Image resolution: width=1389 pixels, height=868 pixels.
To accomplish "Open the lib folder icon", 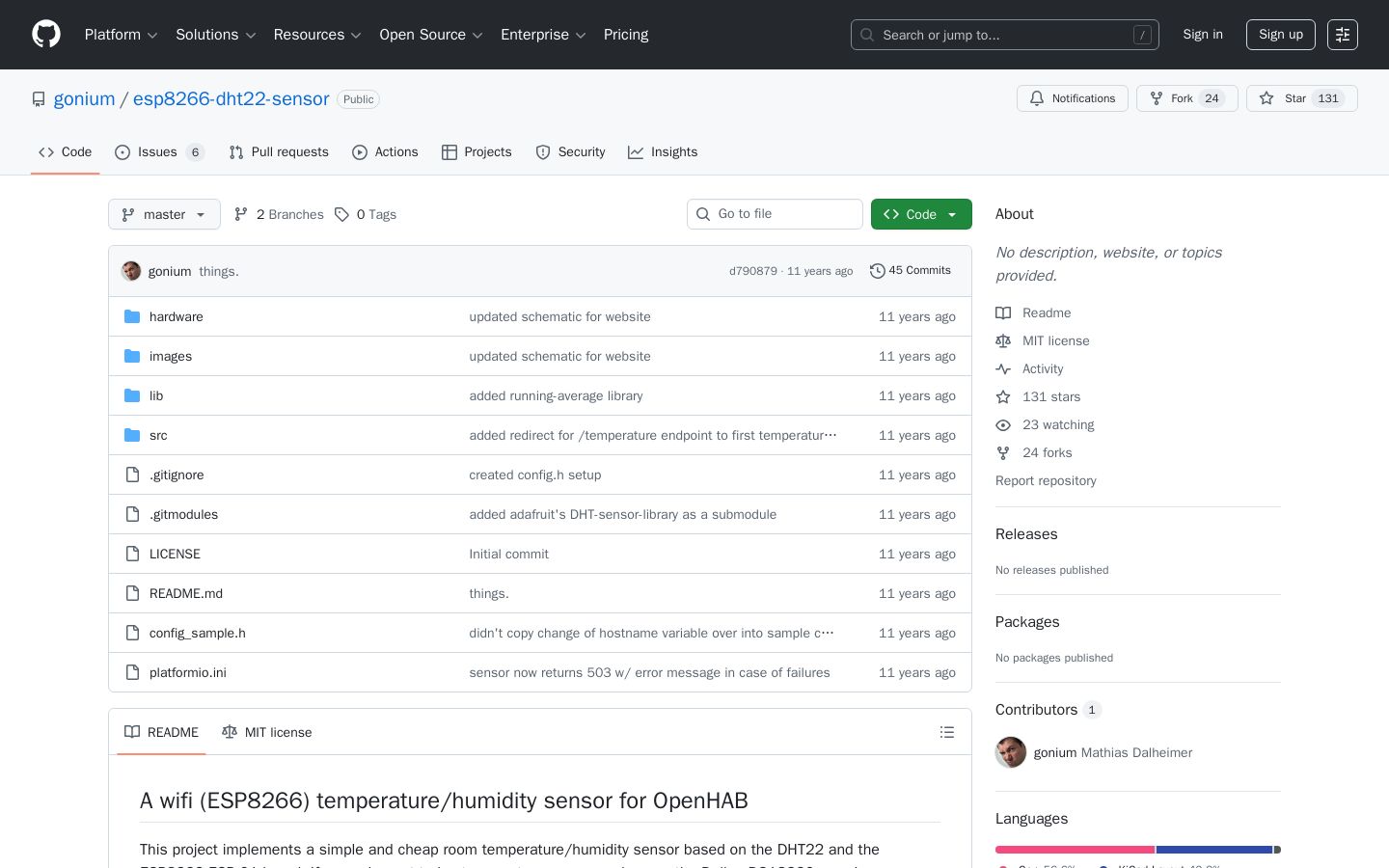I will coord(132,395).
